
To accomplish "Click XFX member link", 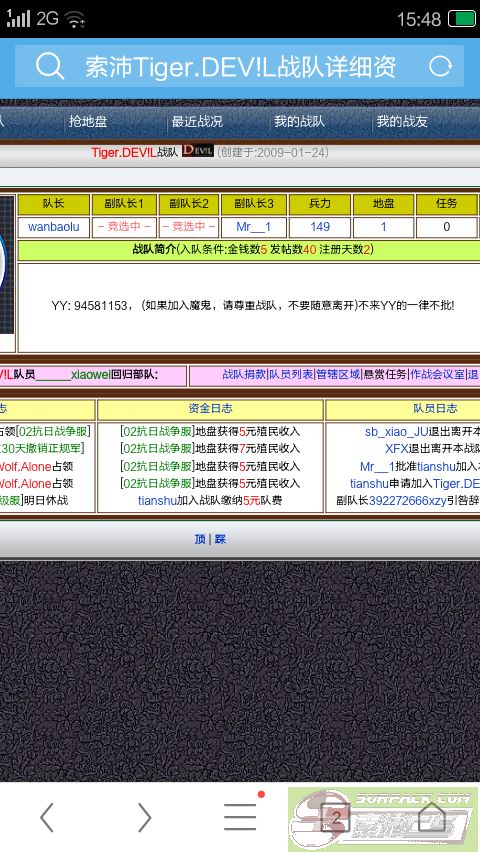I will pyautogui.click(x=397, y=449).
